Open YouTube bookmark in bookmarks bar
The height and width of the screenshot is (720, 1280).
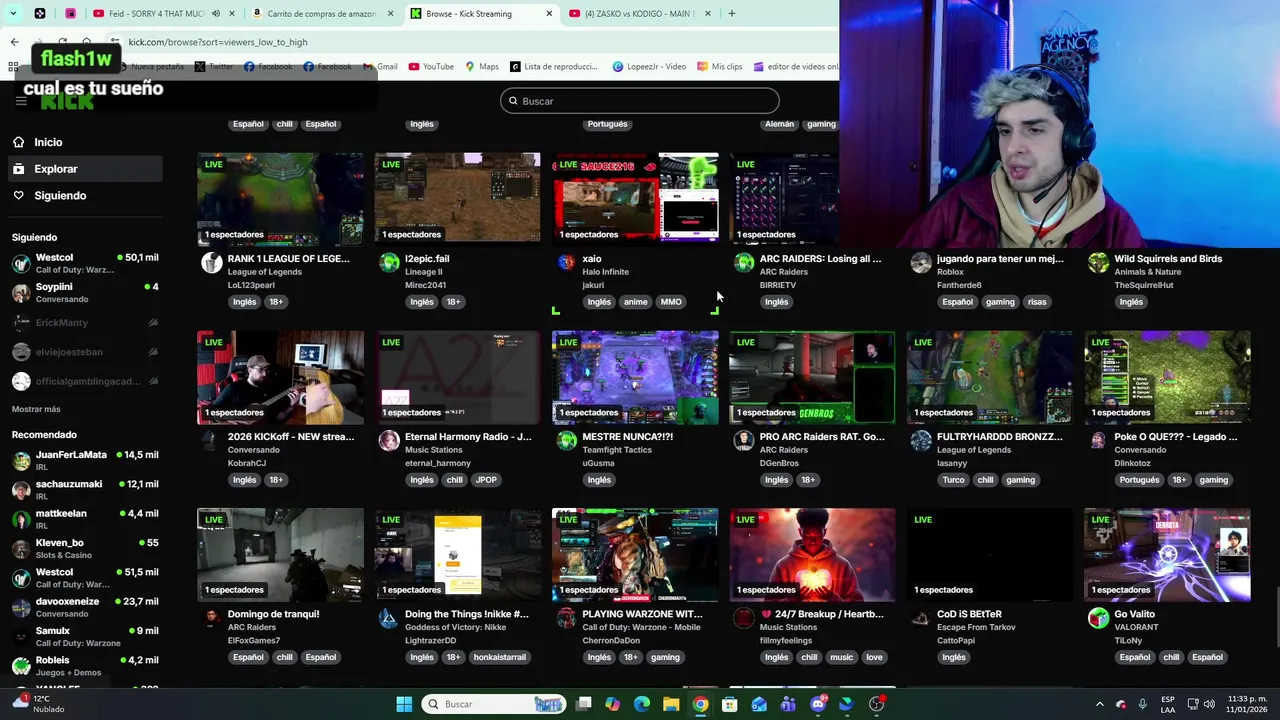pyautogui.click(x=431, y=67)
